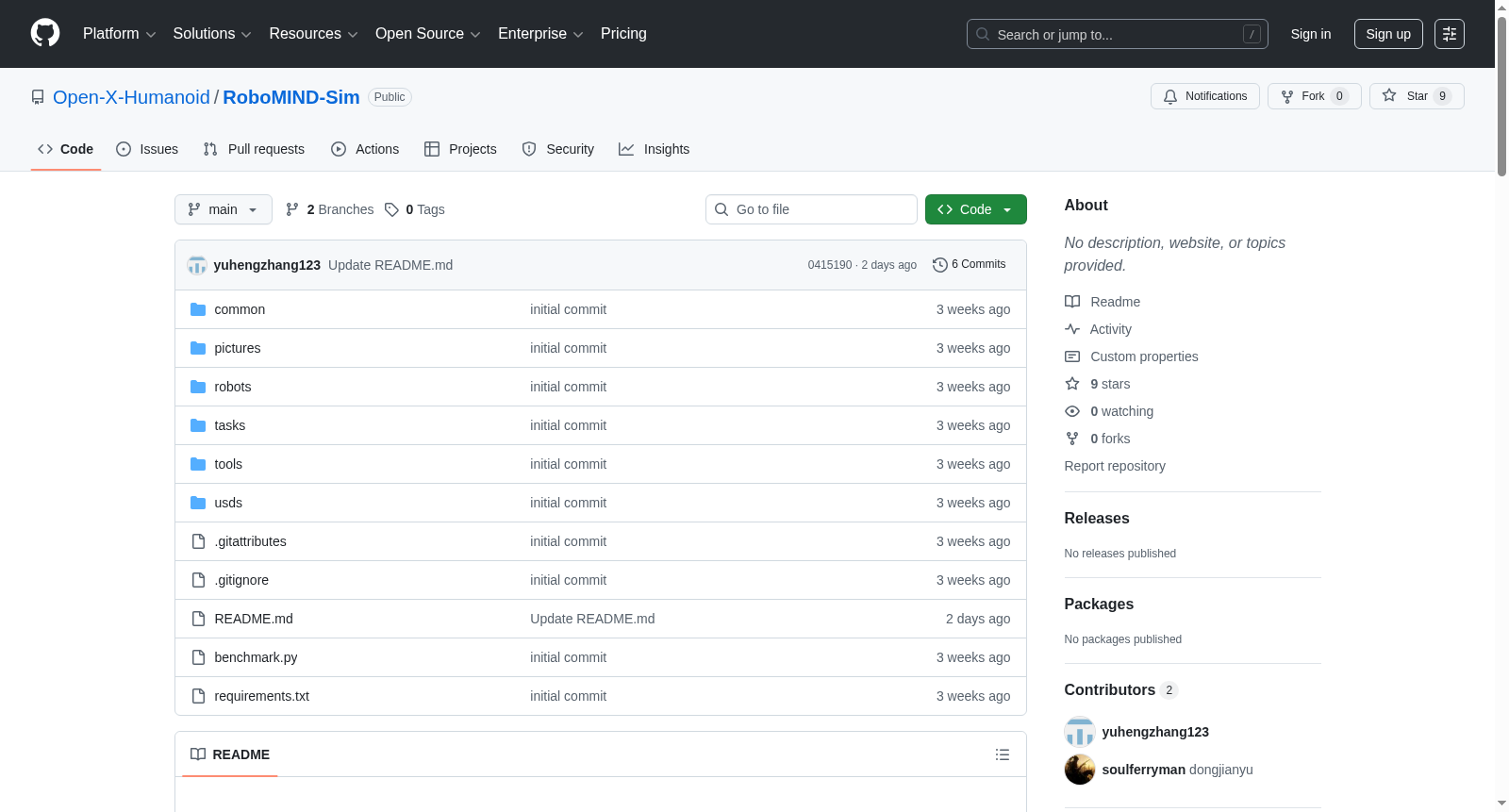Open the 0 Tags page
Screen dimensions: 1509x812
coord(415,209)
